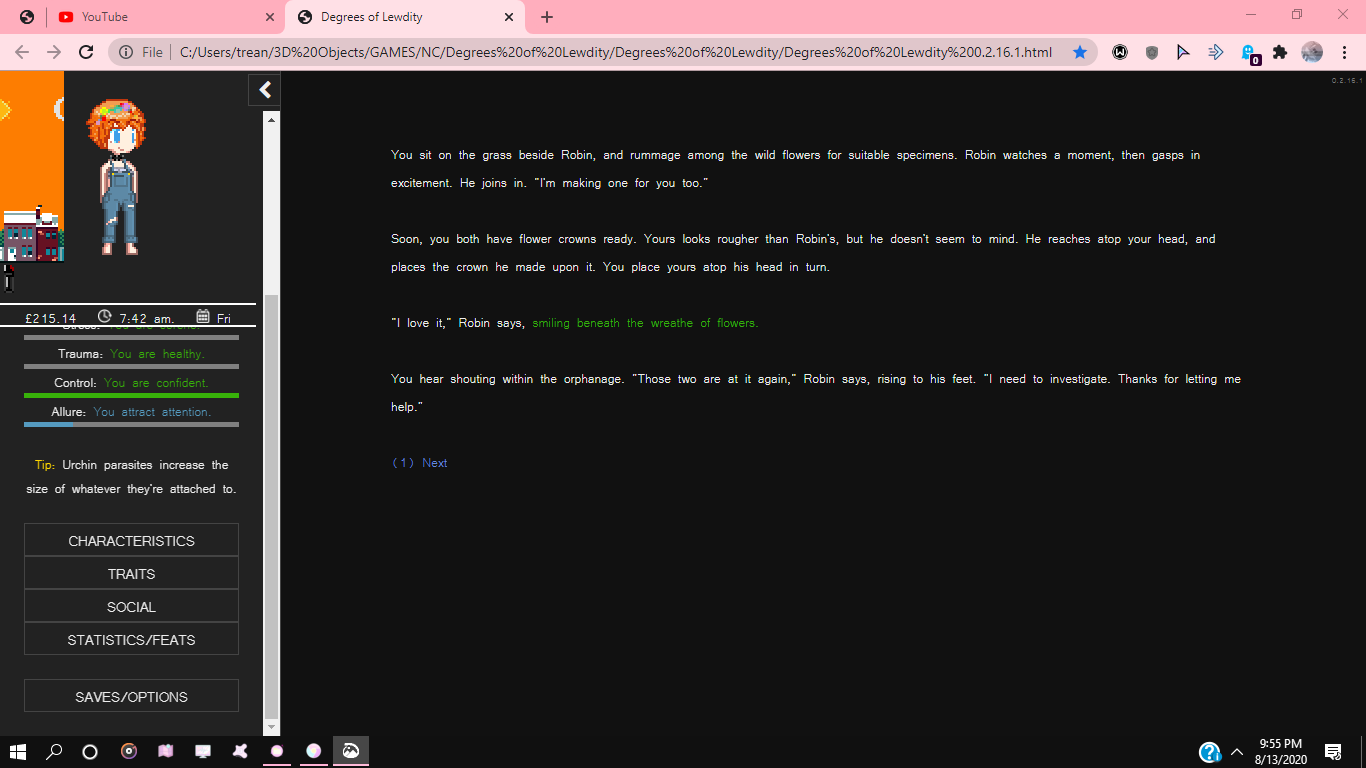Click the orange-haired character sprite

click(117, 178)
